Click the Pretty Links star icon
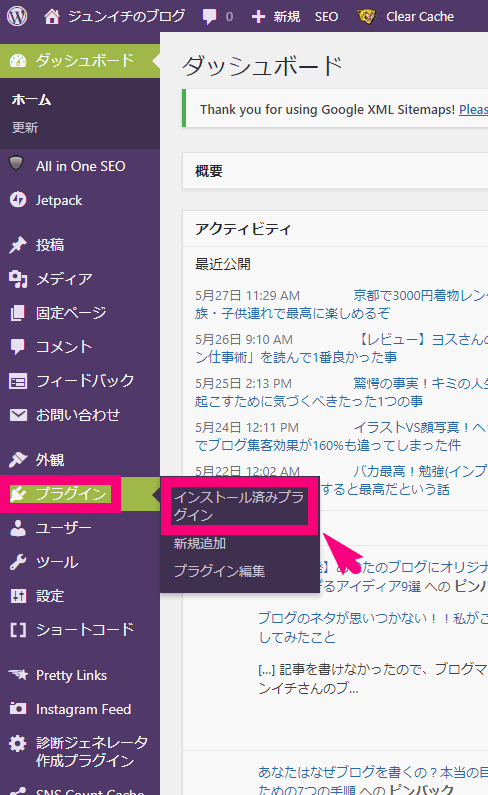 click(18, 674)
